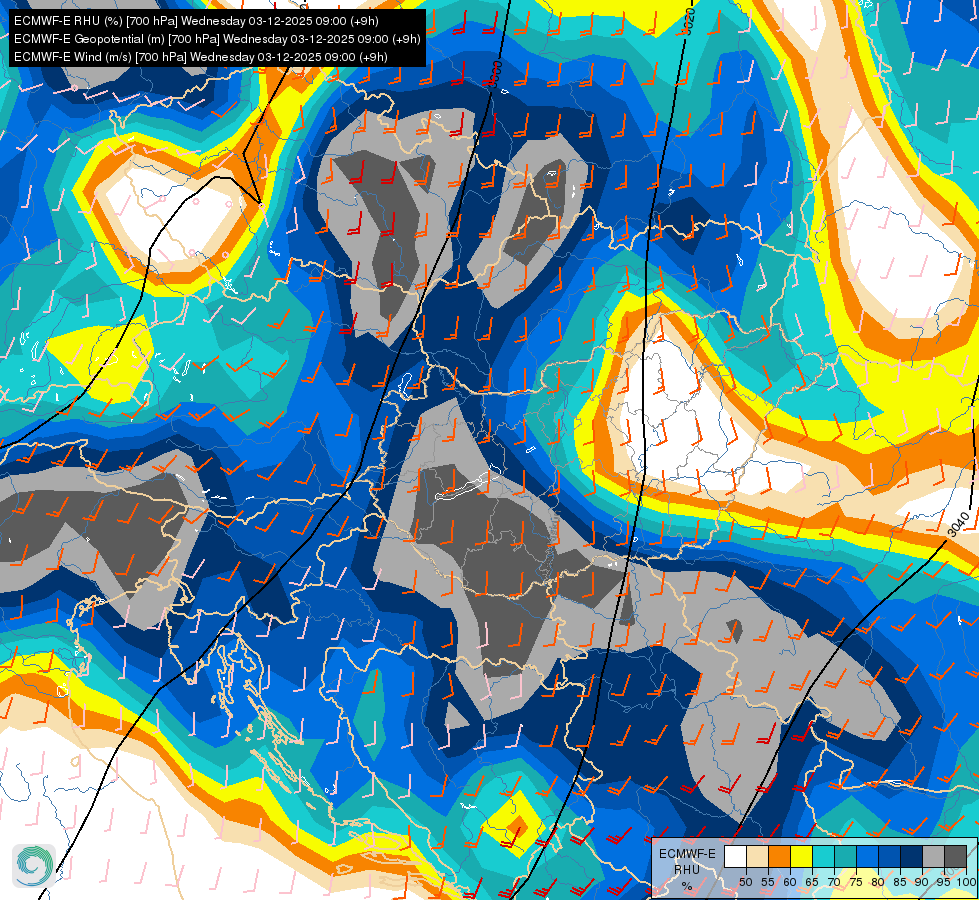Pick the cyan 65-70 legend swatch

coord(824,856)
